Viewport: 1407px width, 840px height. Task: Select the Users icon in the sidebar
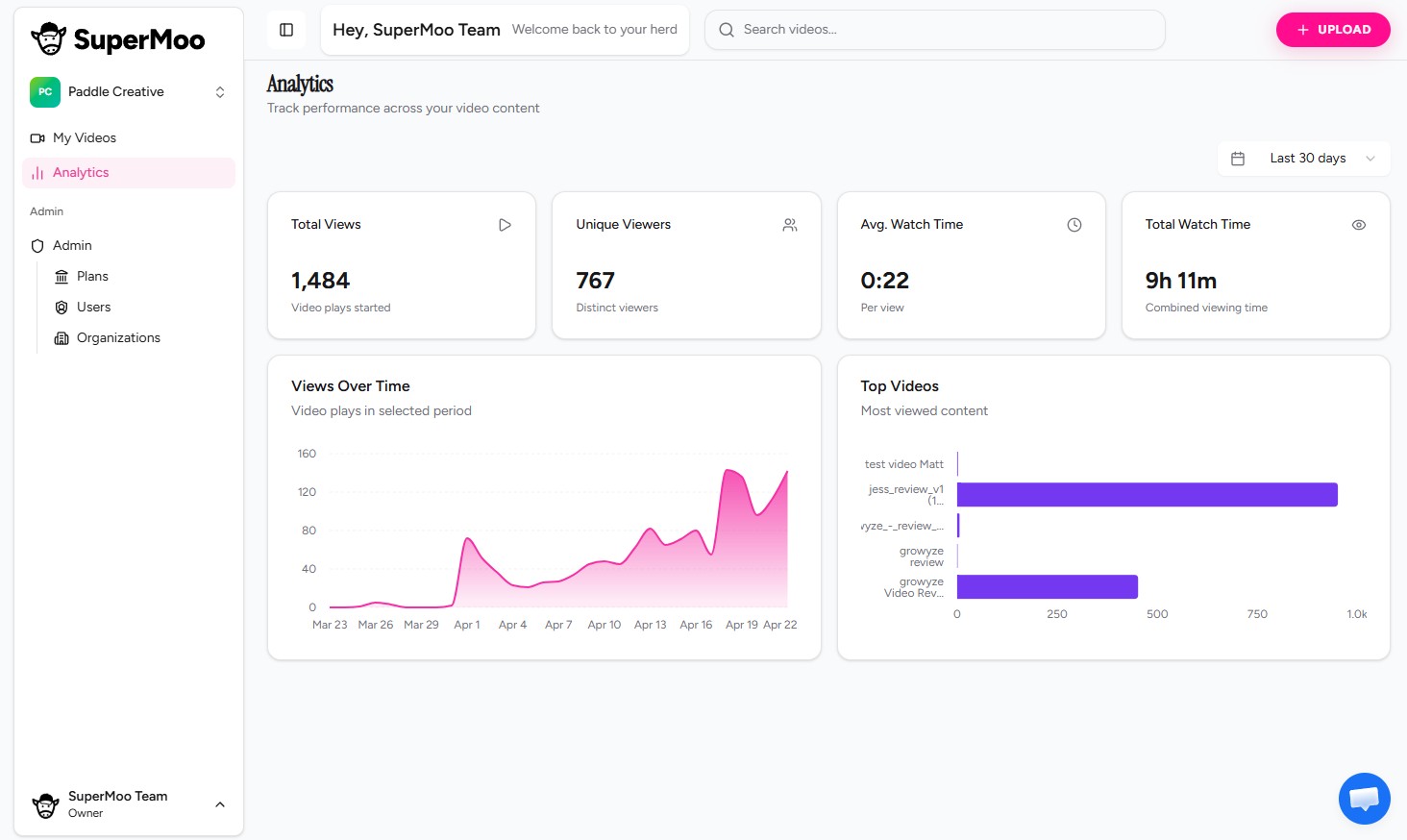click(x=62, y=307)
